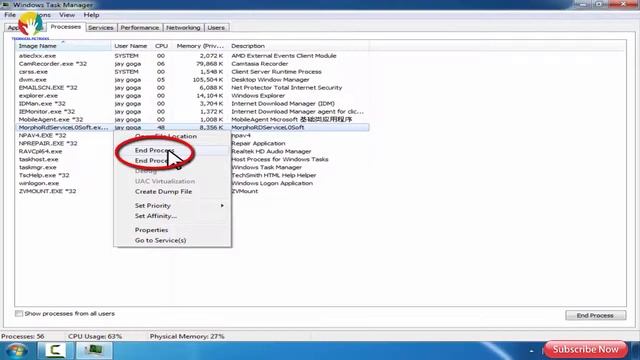Viewport: 640px width, 360px height.
Task: Click Windows Logon Application description
Action: coord(272,183)
